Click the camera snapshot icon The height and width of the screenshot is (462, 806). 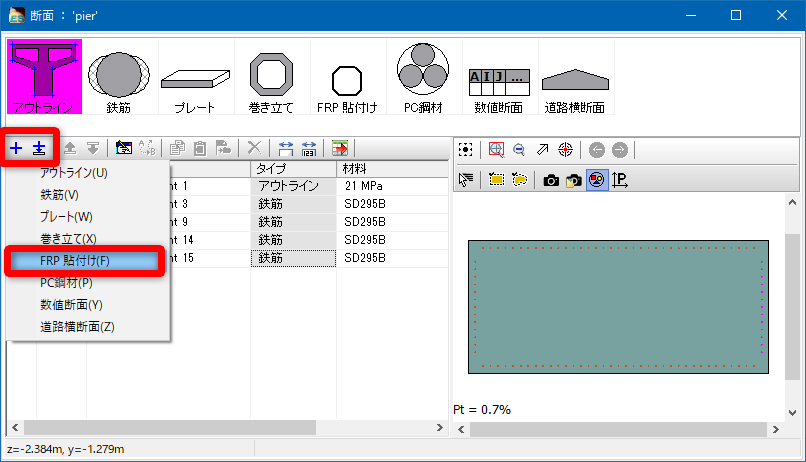(x=551, y=180)
